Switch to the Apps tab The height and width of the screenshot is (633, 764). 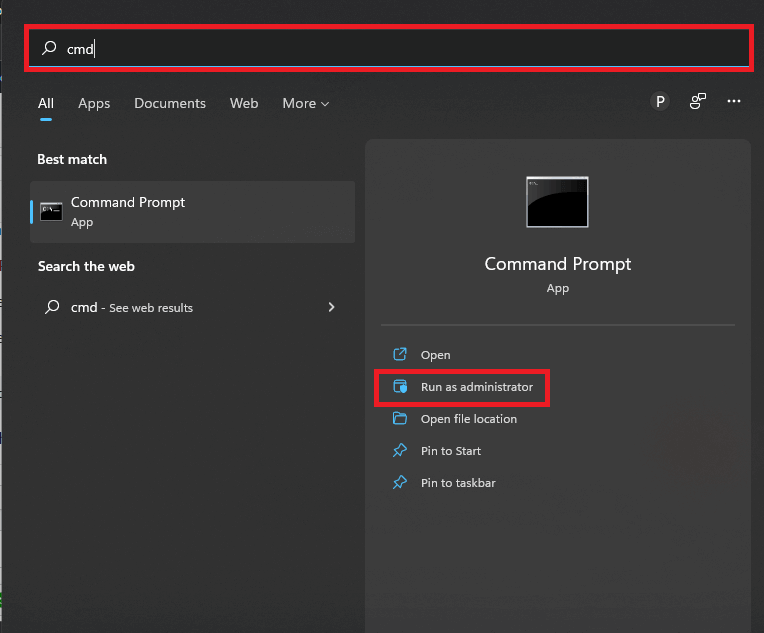(94, 103)
